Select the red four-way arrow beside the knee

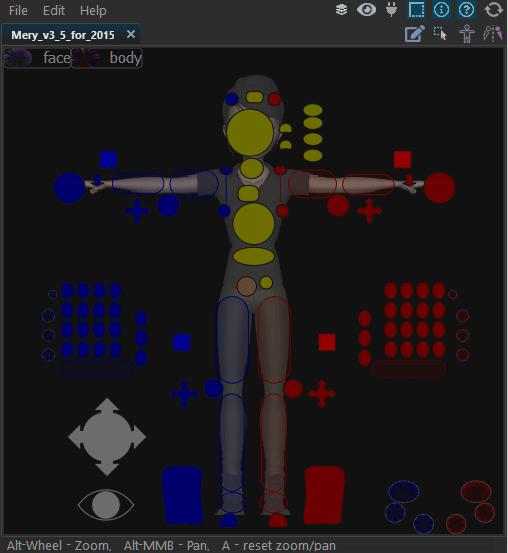click(322, 394)
